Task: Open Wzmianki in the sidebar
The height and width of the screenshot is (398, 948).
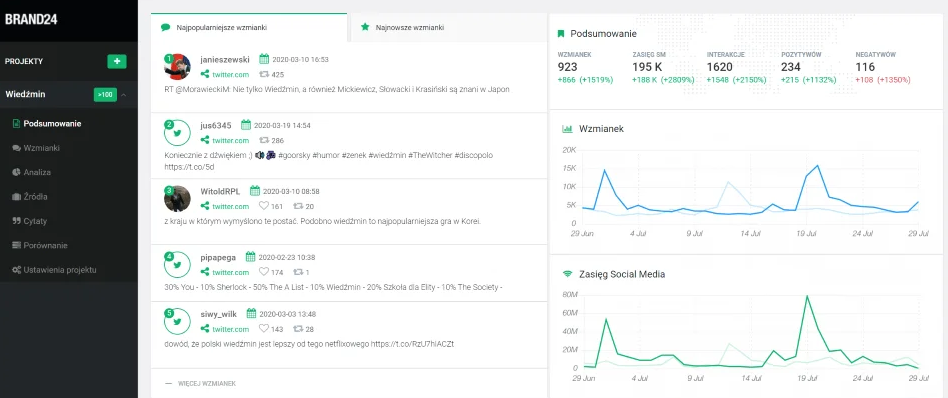Action: 36,148
